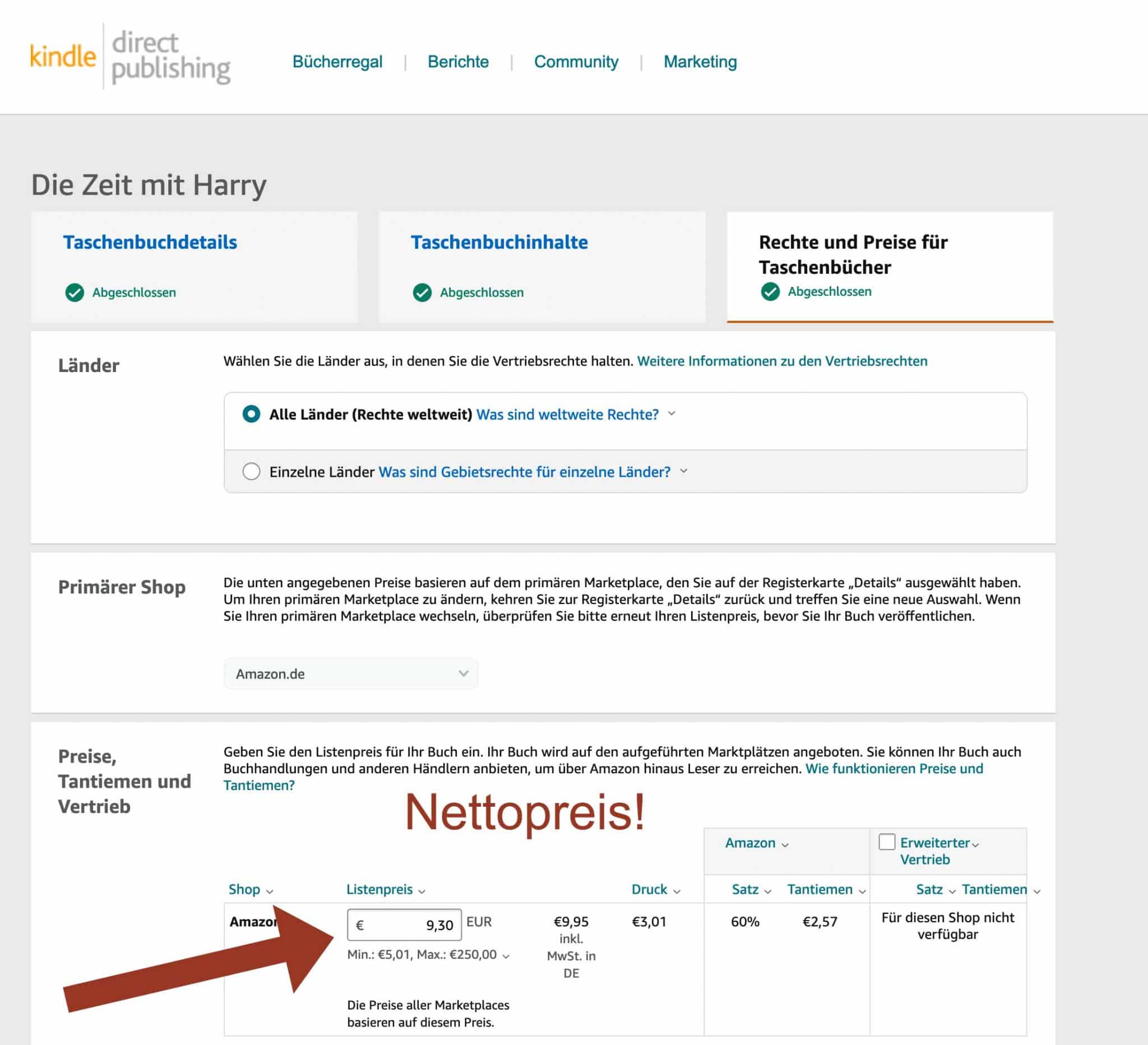Click the Listenpreis EUR input field

(x=404, y=925)
